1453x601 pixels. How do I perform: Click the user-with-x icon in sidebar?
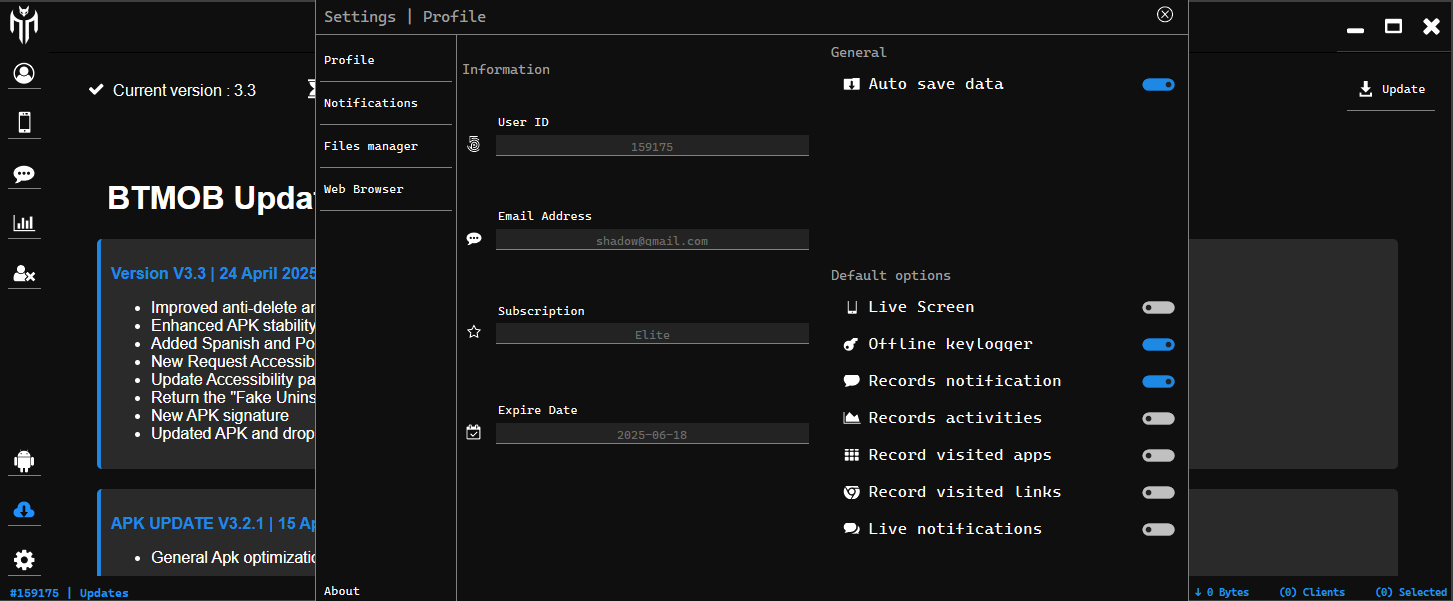click(x=24, y=273)
